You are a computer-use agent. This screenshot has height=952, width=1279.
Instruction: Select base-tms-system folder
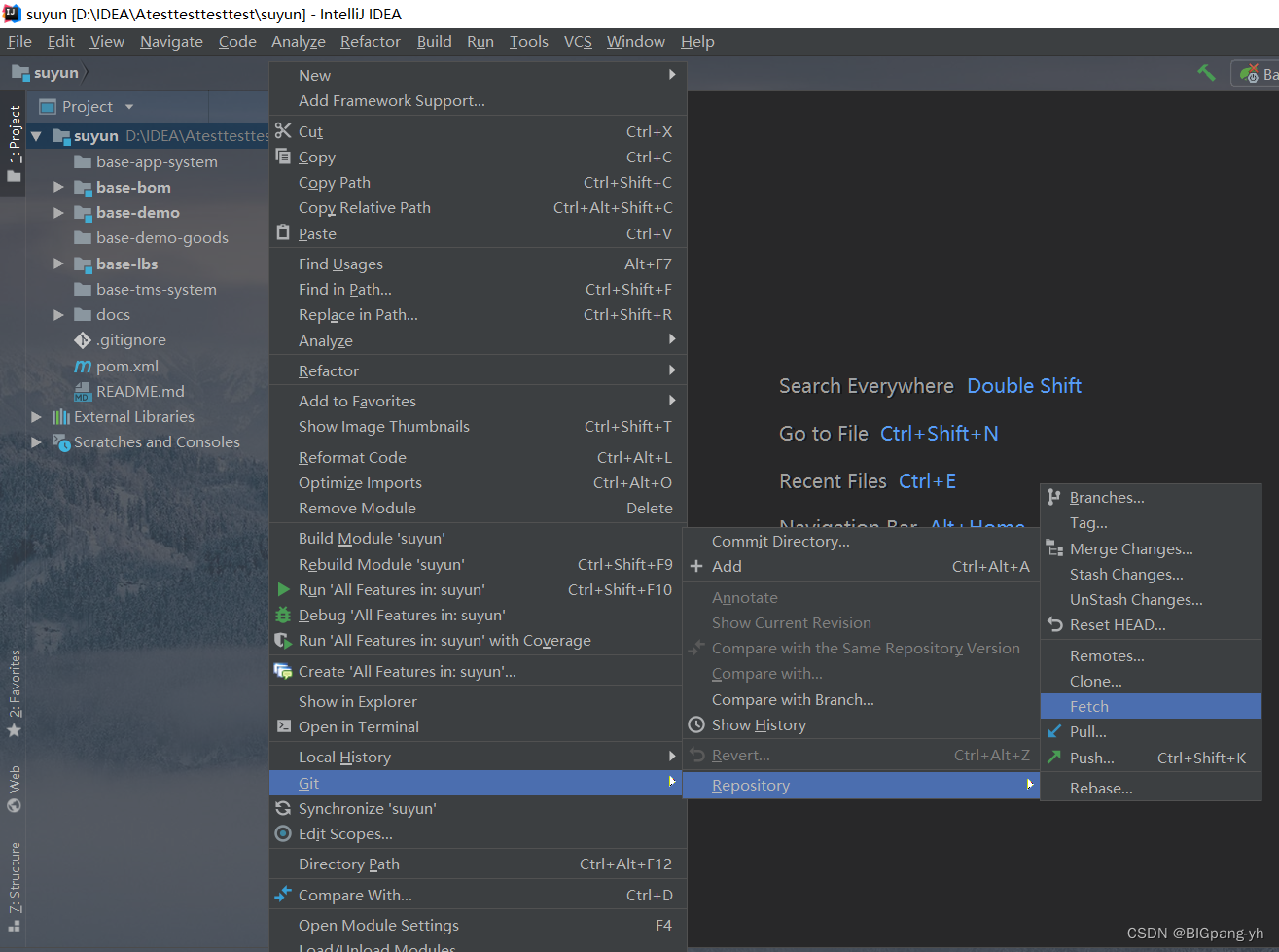pos(157,289)
